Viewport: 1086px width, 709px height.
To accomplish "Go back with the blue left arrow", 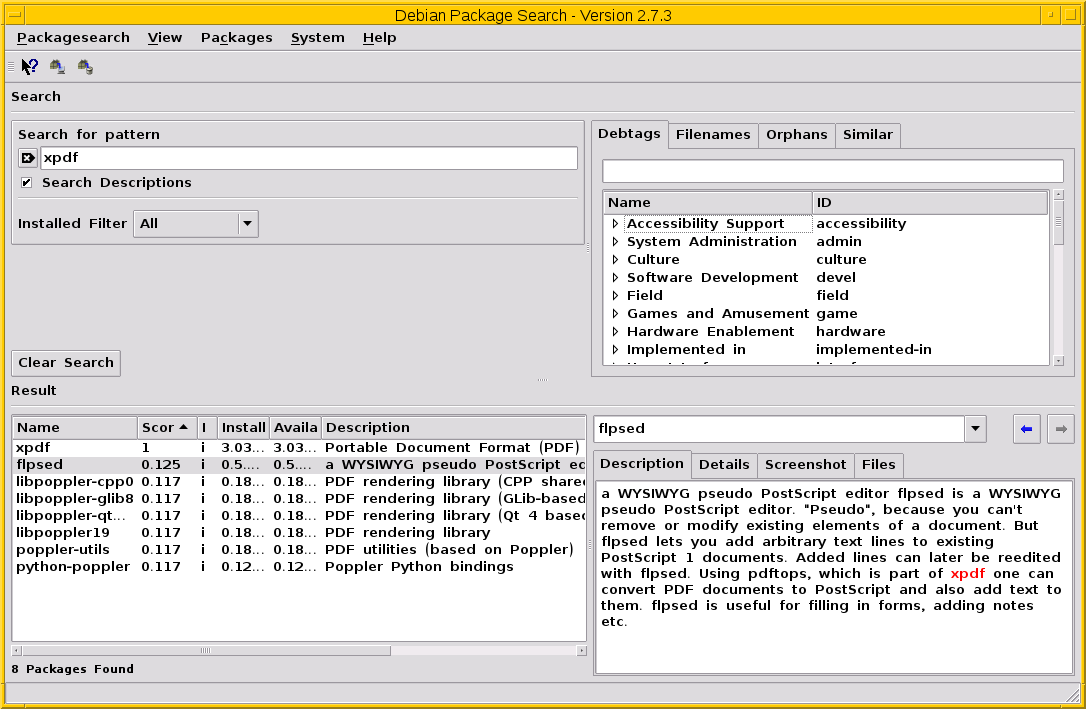I will click(1025, 429).
